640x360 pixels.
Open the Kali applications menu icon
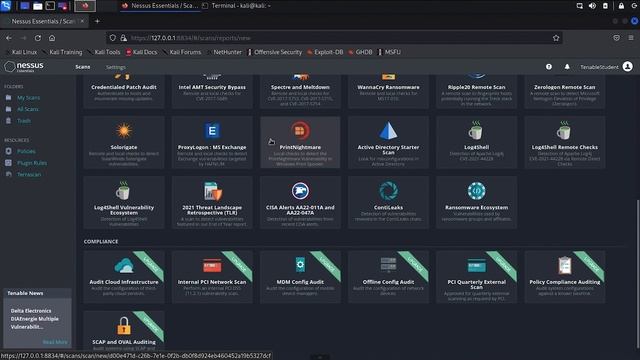click(x=6, y=6)
